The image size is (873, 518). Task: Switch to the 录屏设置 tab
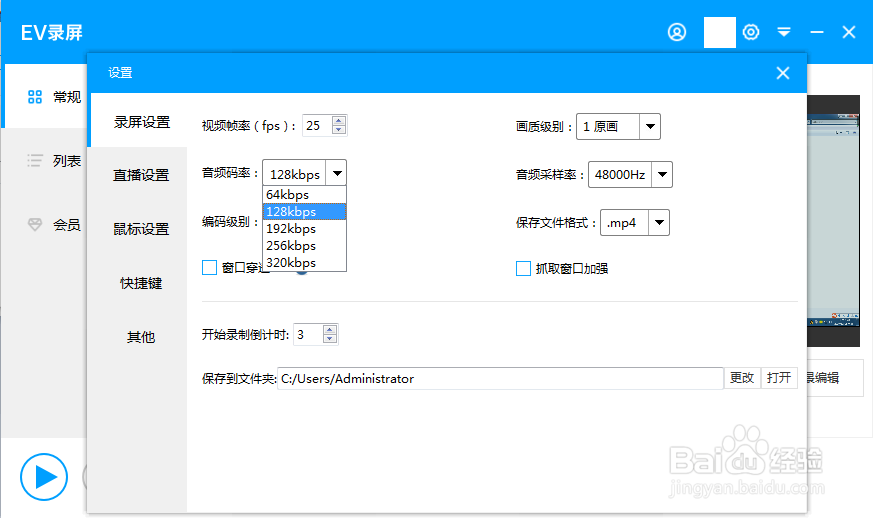coord(139,121)
